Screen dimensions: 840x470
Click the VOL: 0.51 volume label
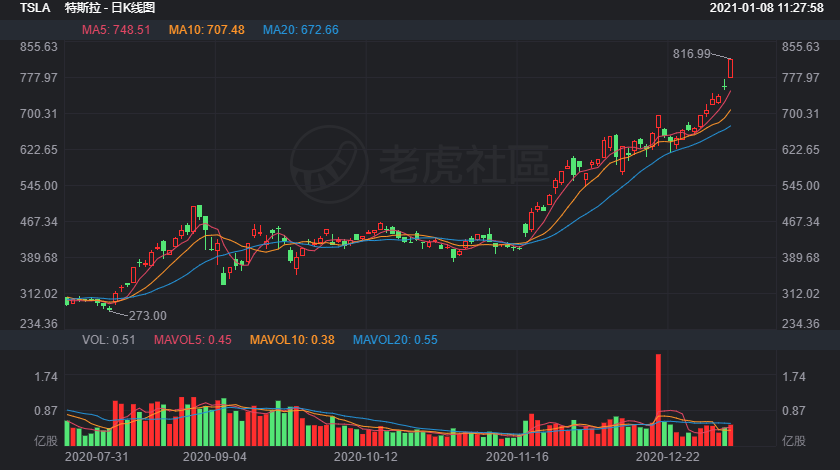109,340
